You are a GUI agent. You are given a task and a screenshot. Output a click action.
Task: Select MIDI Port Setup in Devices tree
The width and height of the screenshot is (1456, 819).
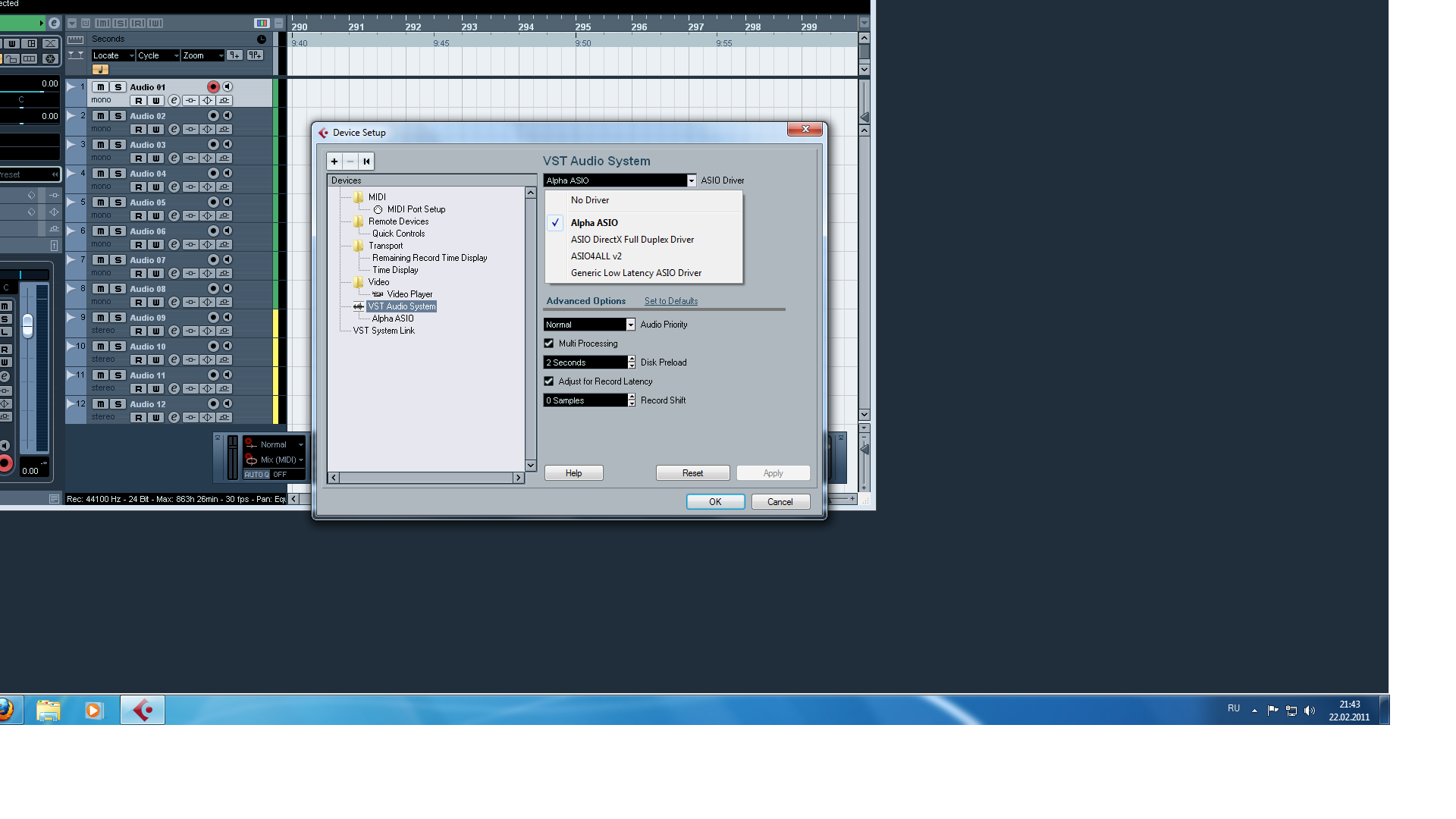click(416, 209)
